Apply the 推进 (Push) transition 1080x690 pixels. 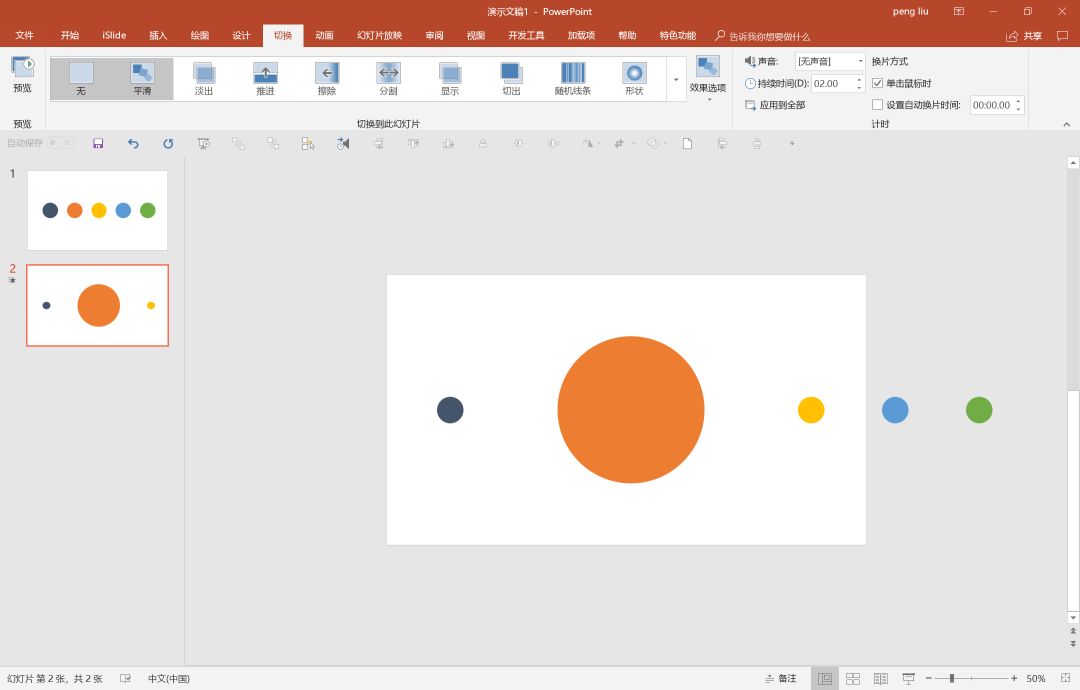coord(265,79)
